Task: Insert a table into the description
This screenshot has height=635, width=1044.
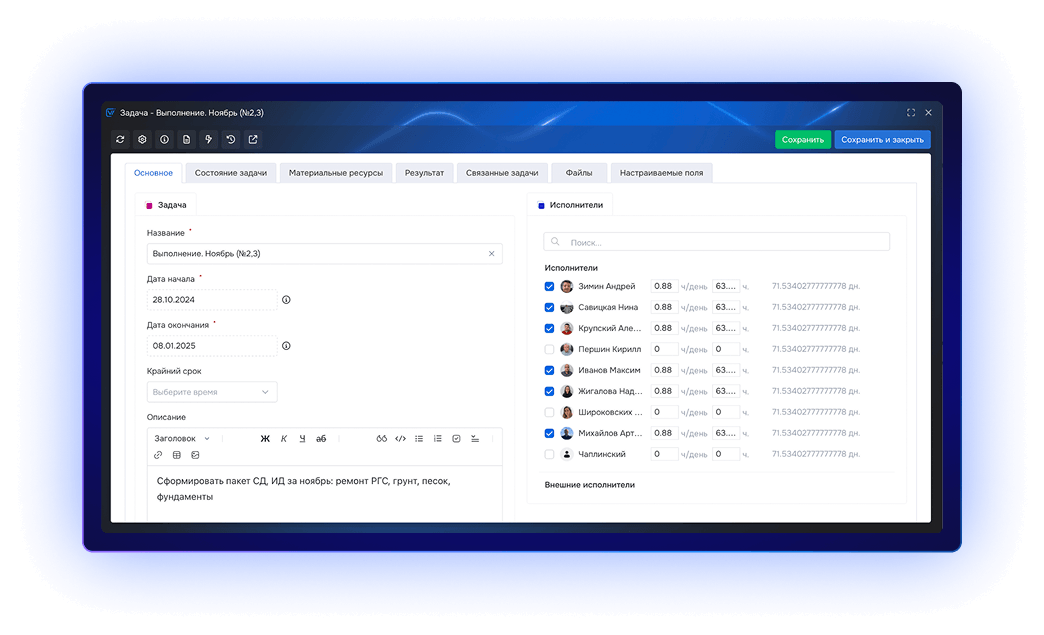Action: [176, 455]
